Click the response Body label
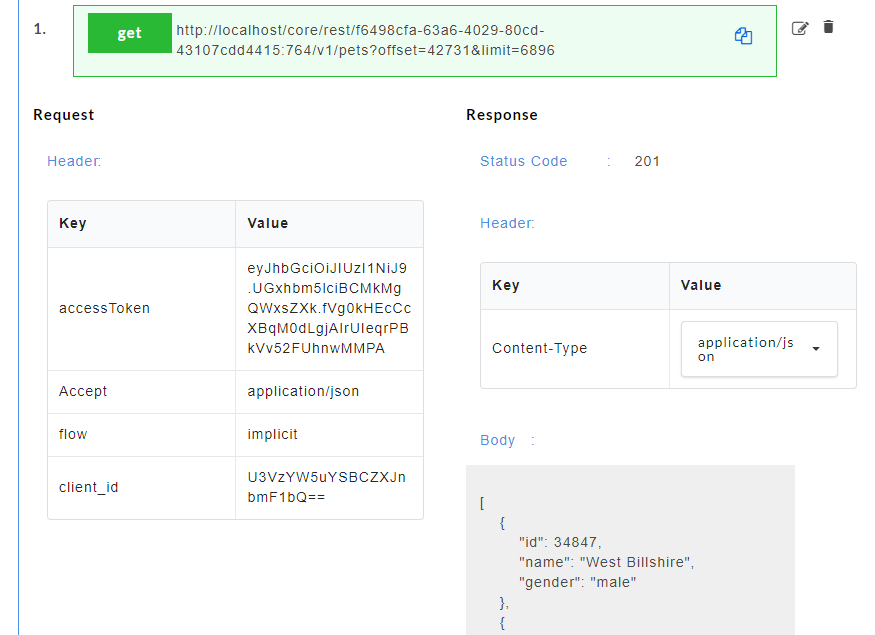Screen dimensions: 875x635 coord(497,440)
